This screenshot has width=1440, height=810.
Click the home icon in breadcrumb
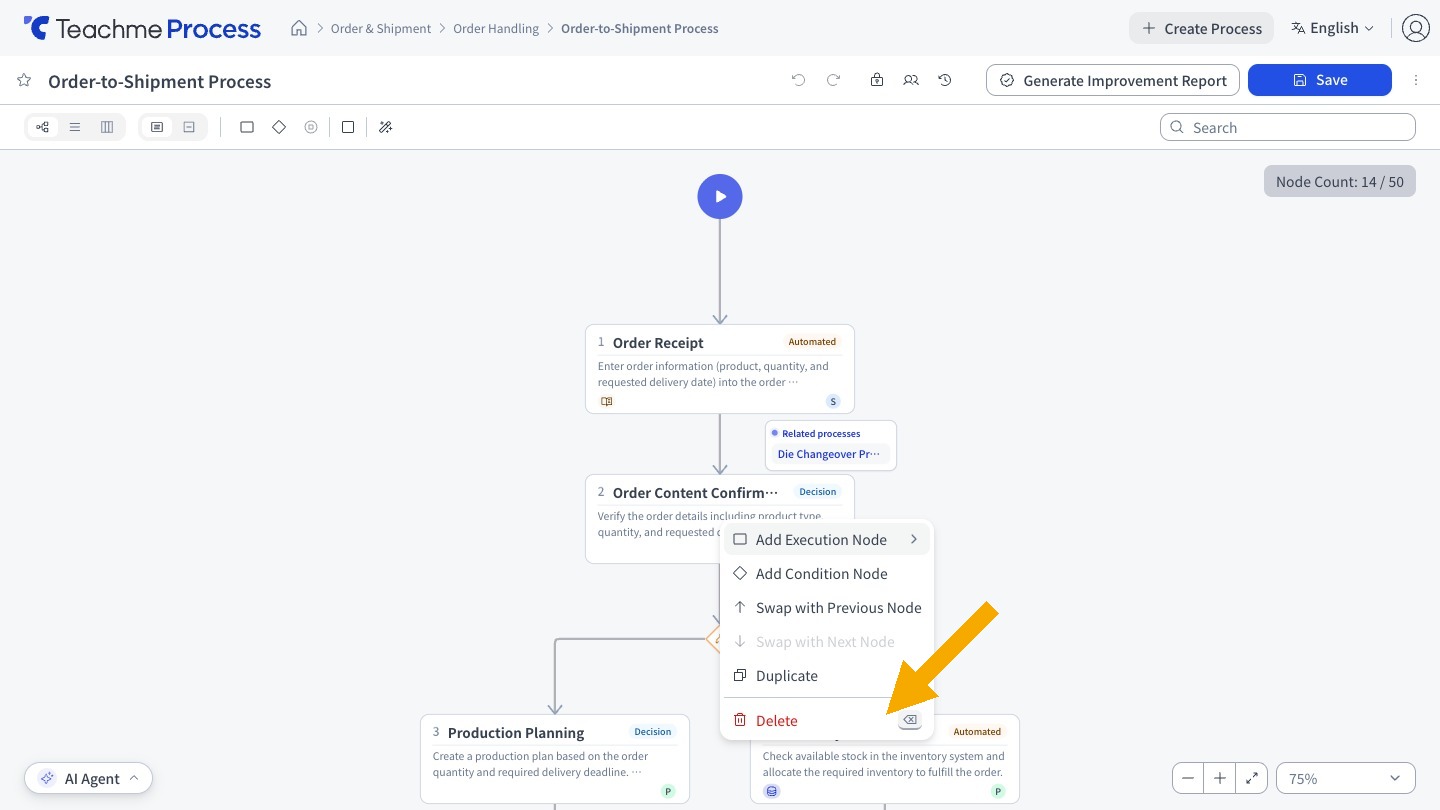298,28
